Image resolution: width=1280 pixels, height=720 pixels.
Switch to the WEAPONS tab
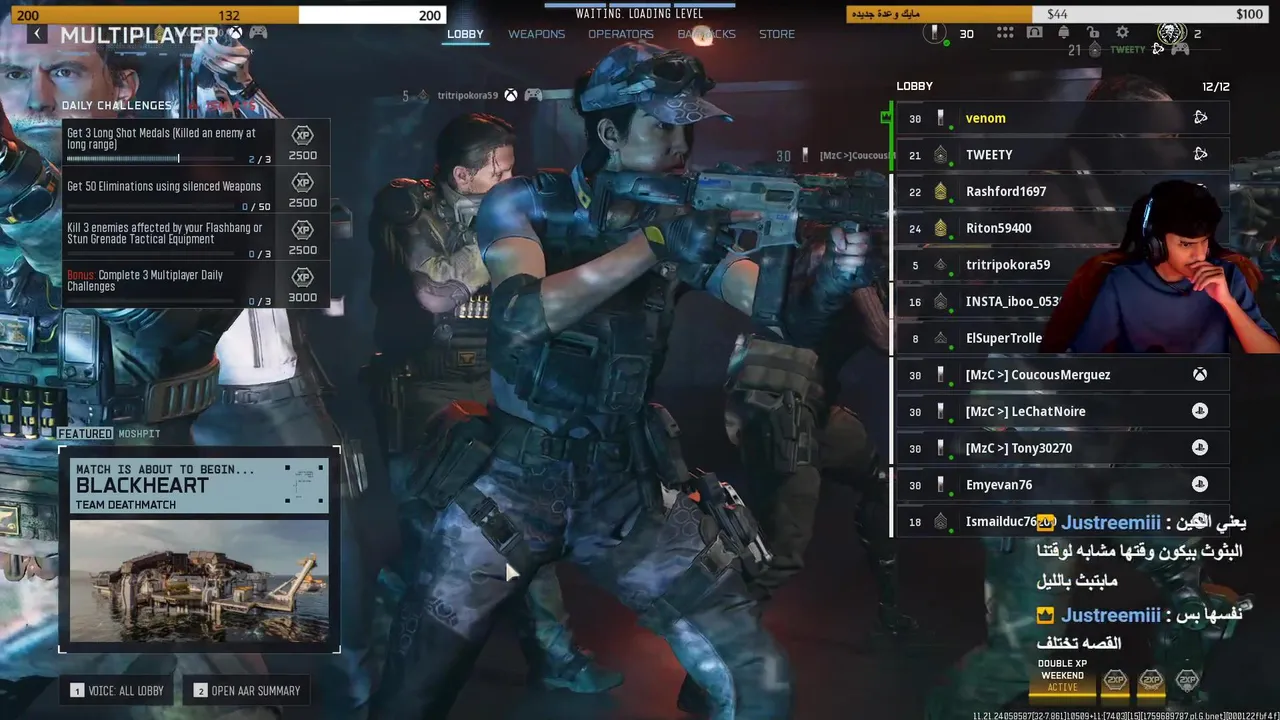pyautogui.click(x=536, y=34)
